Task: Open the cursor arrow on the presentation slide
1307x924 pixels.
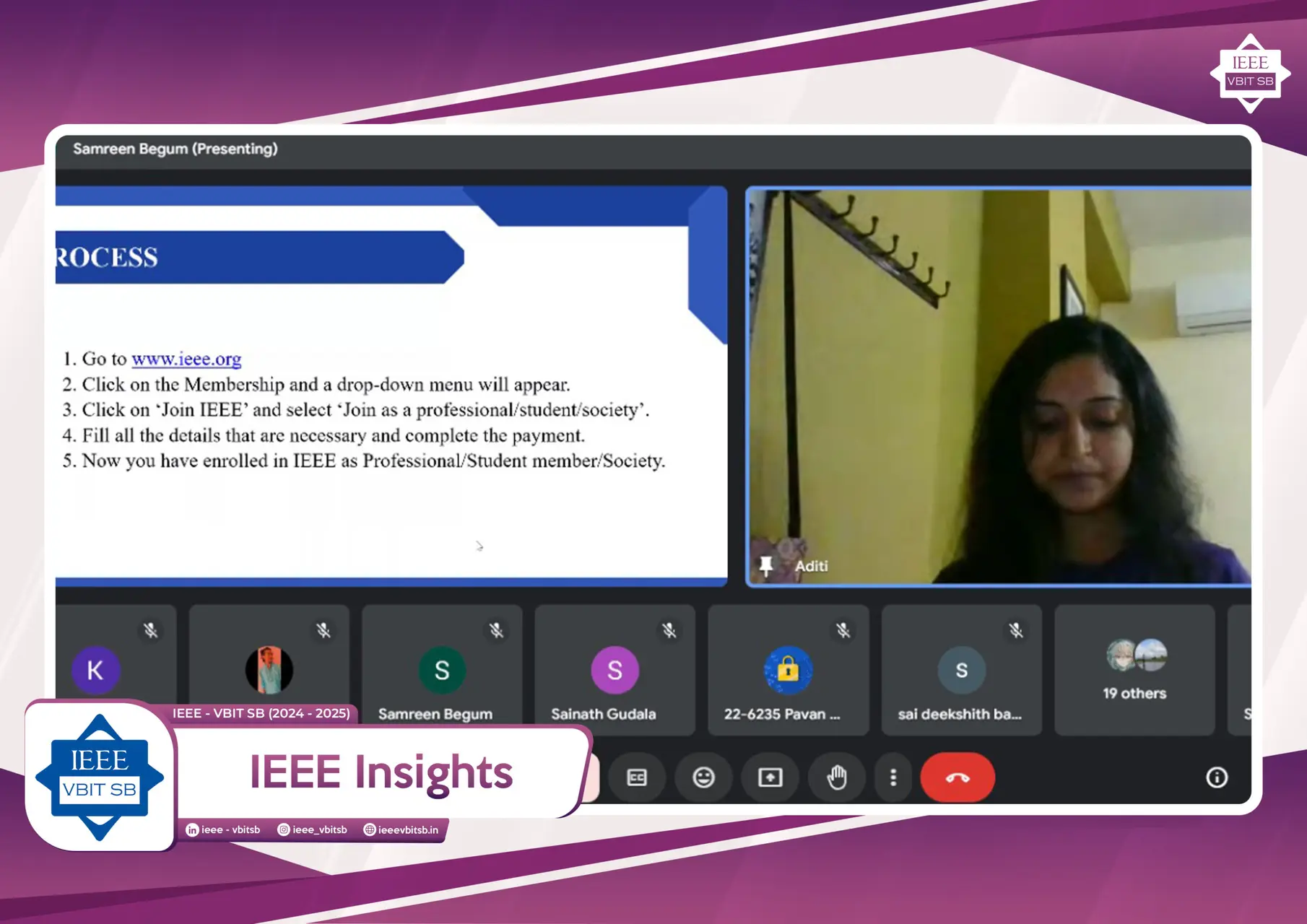Action: click(479, 547)
